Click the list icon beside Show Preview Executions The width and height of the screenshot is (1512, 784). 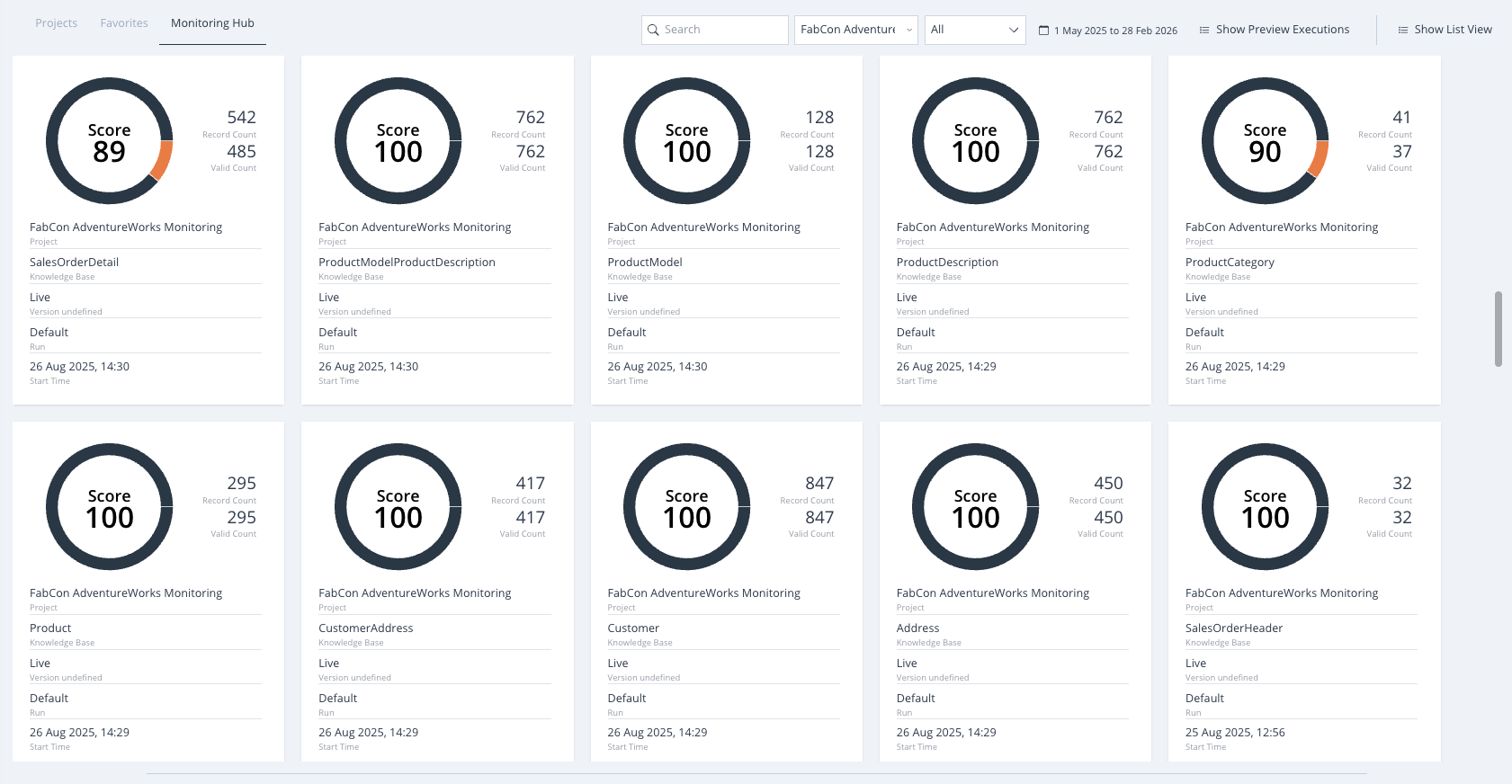point(1204,31)
